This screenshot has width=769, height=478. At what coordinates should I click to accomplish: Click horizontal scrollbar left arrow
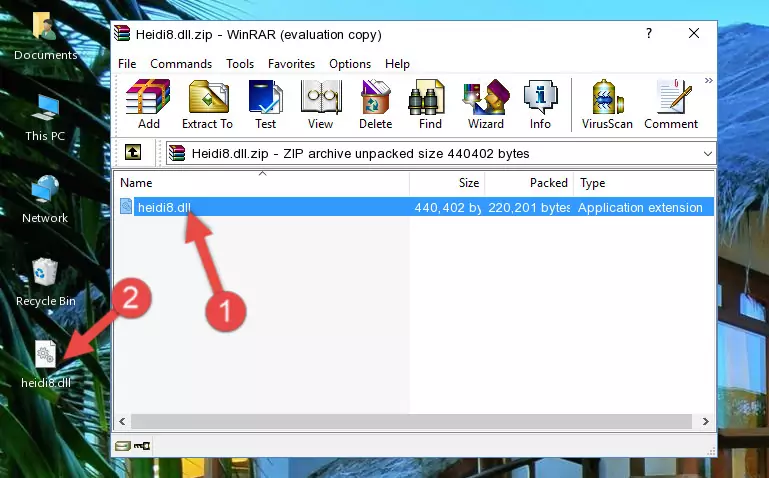(122, 422)
